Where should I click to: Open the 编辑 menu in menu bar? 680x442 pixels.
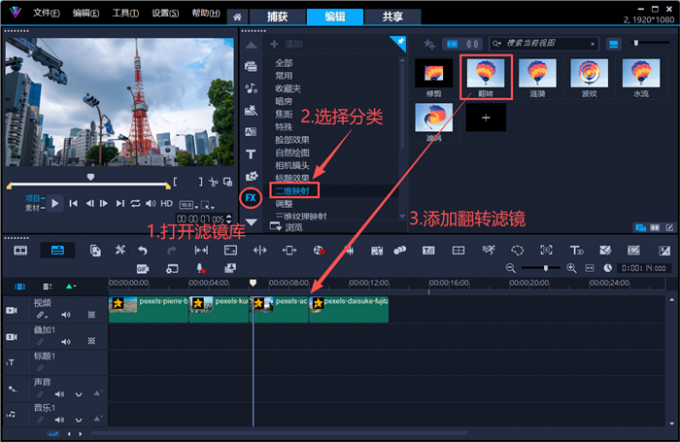coord(86,13)
